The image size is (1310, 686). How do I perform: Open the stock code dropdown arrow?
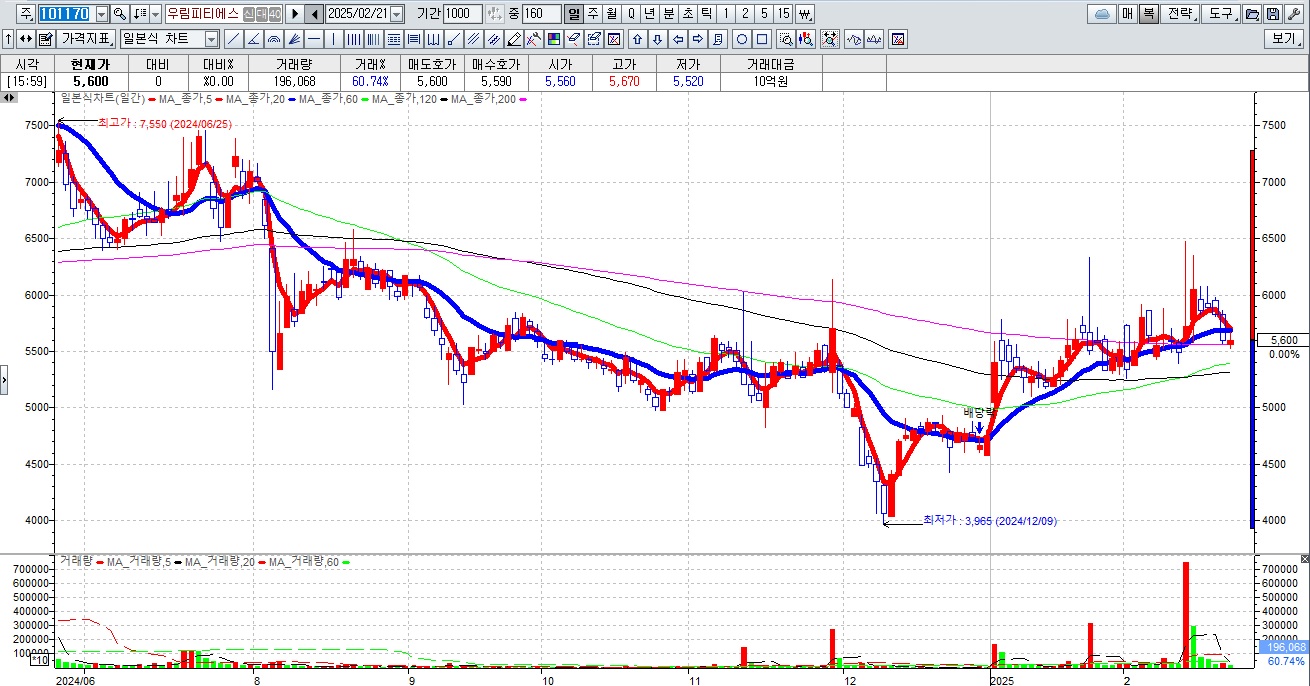102,14
